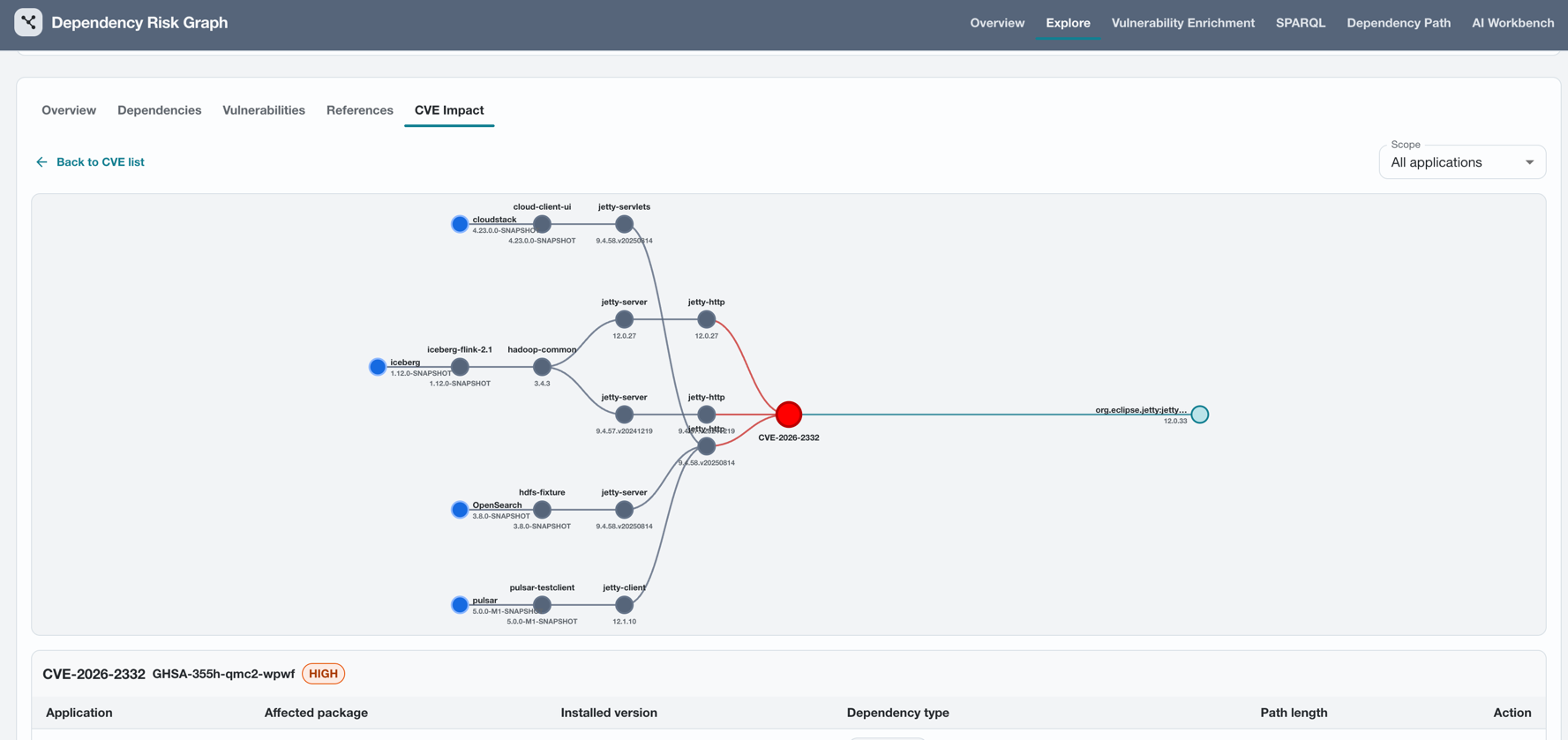Image resolution: width=1568 pixels, height=740 pixels.
Task: Select the OpenSearch application node
Action: (x=460, y=510)
